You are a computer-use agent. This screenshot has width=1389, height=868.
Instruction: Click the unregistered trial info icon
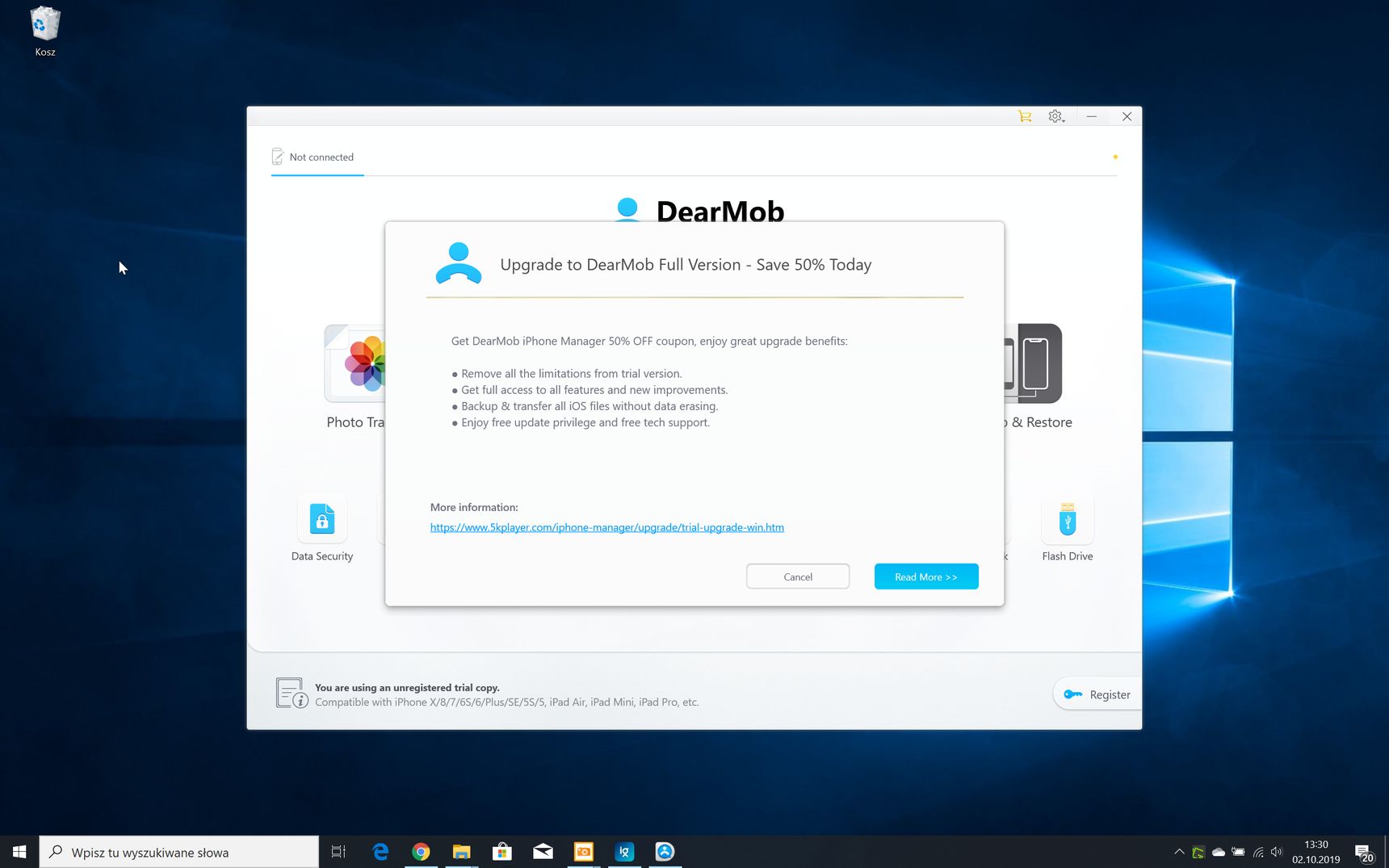click(x=292, y=694)
